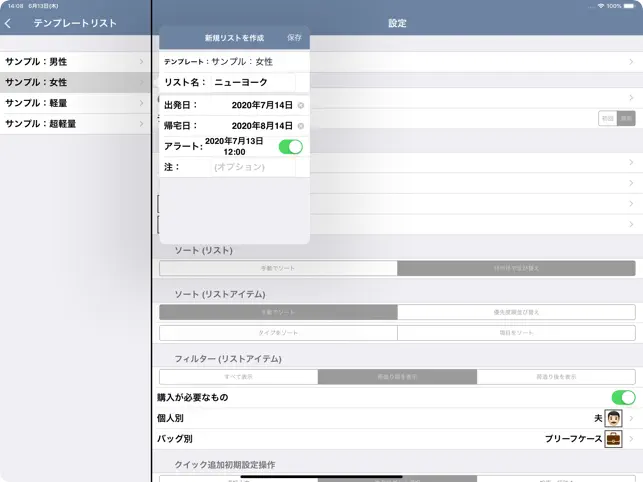This screenshot has width=643, height=482.
Task: Select template サンプル：軽量
Action: point(75,103)
